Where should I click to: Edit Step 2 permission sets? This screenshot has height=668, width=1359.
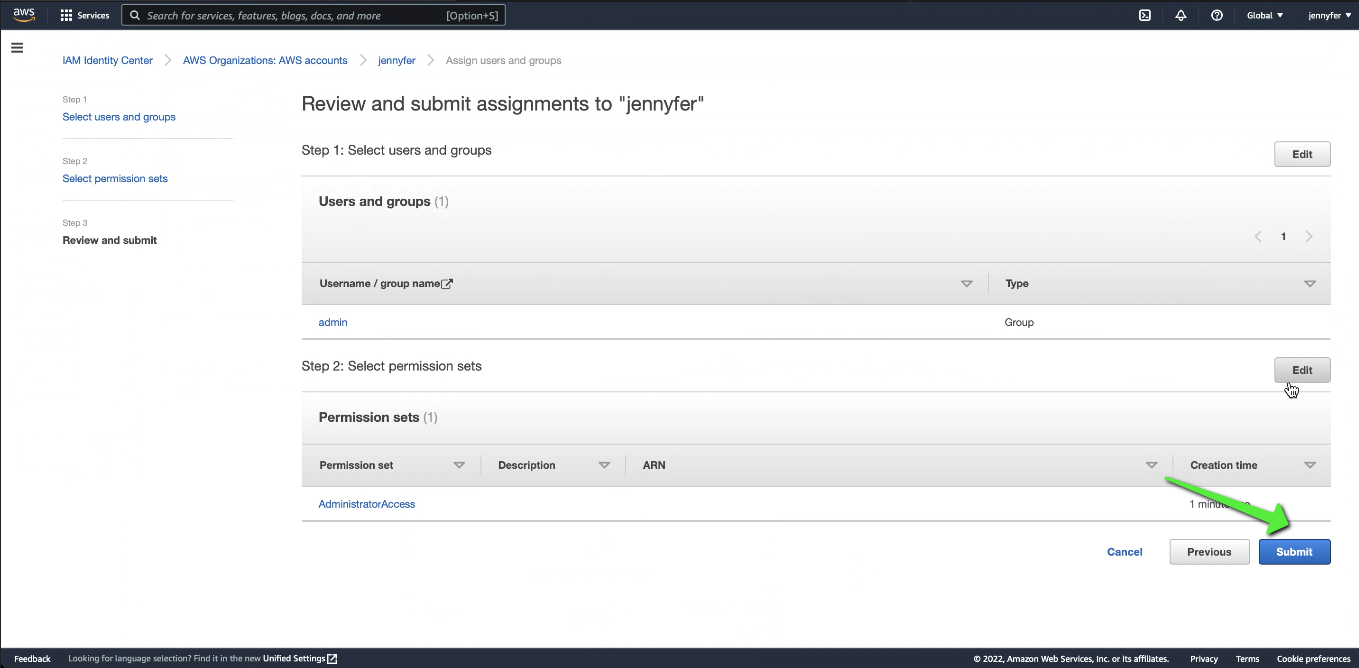tap(1302, 371)
